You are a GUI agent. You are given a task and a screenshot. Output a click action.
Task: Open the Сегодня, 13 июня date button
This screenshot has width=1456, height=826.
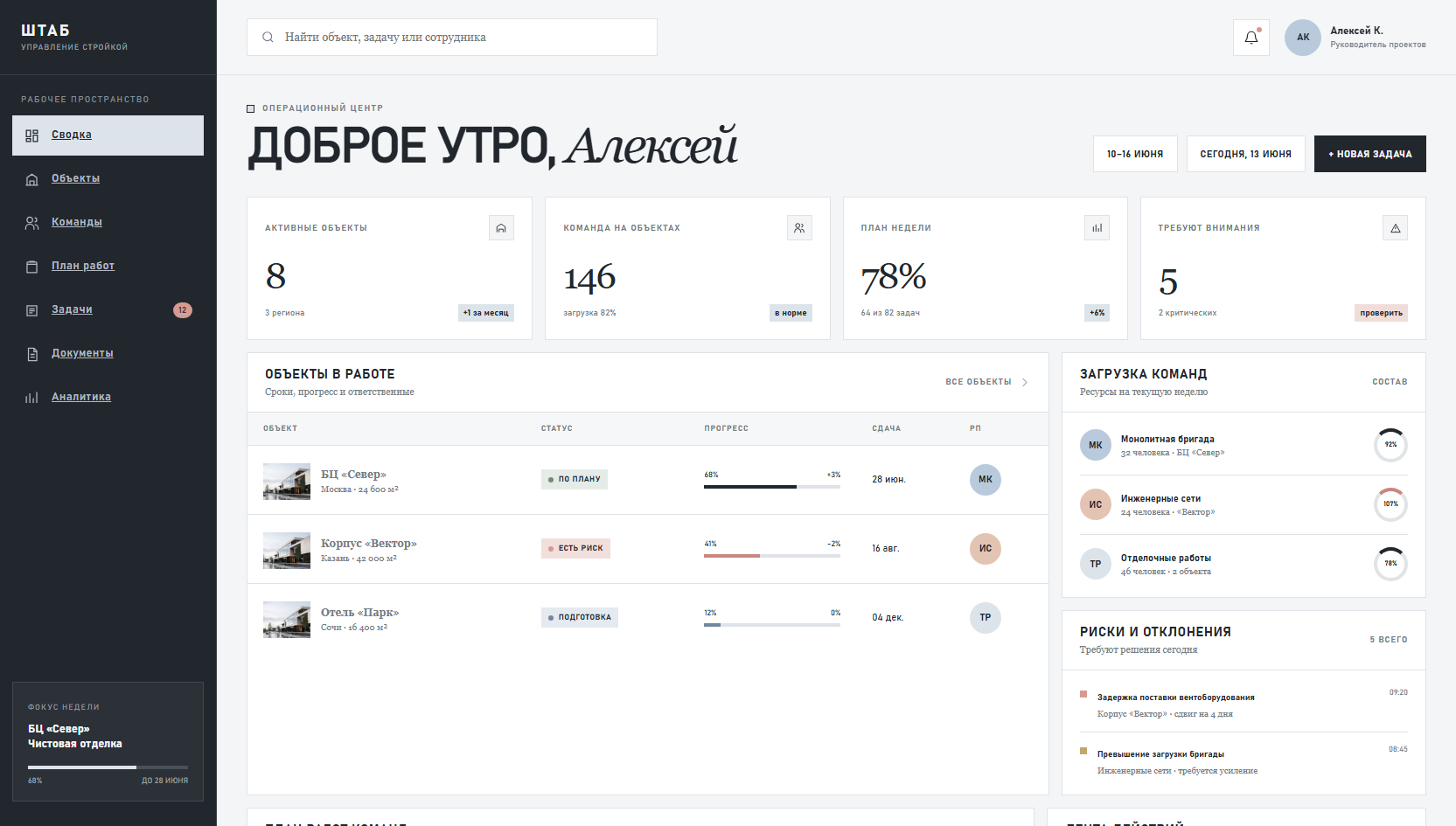pos(1245,154)
